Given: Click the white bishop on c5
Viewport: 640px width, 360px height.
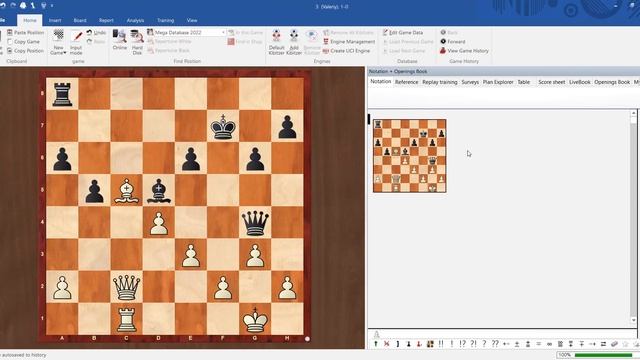Looking at the screenshot, I should point(127,190).
